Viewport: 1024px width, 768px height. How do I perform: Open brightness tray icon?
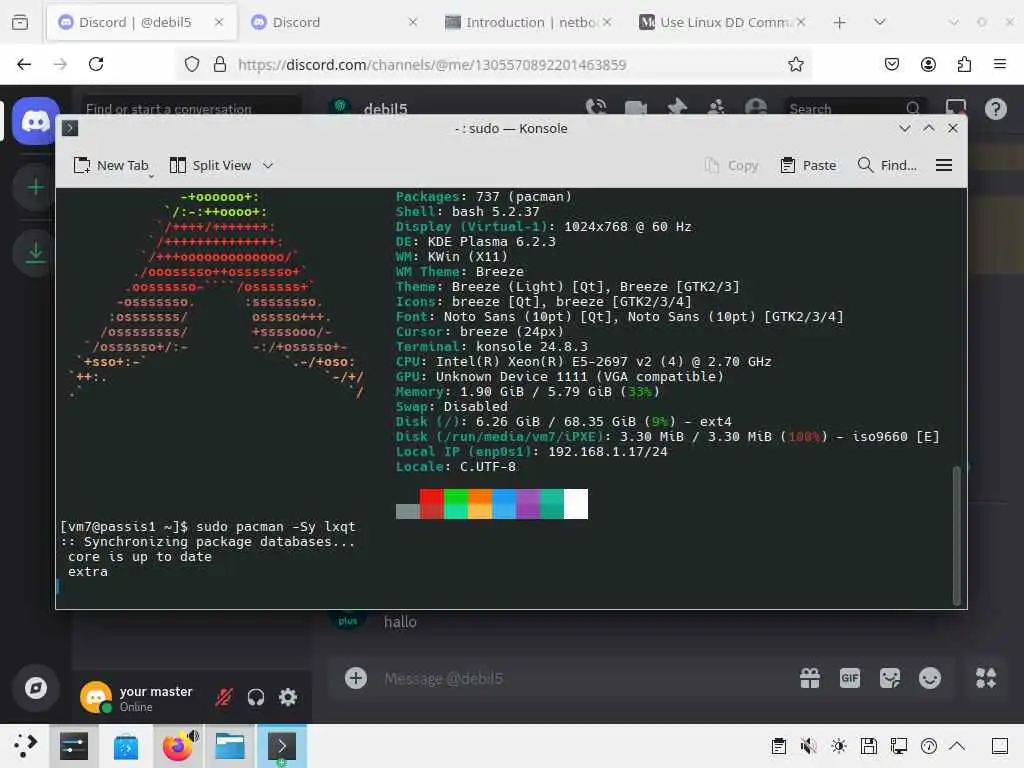(x=839, y=746)
